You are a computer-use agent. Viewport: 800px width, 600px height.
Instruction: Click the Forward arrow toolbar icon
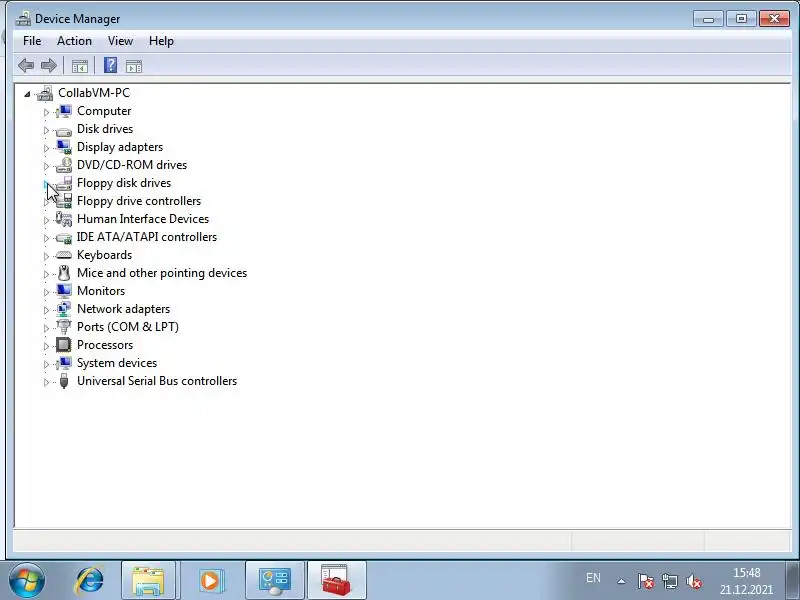[48, 65]
